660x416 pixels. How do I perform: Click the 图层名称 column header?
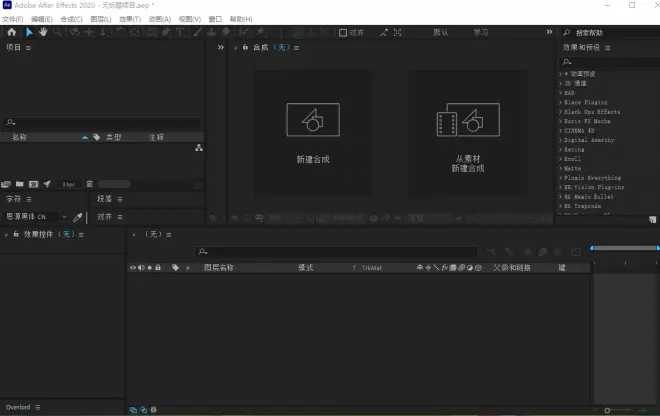[218, 267]
